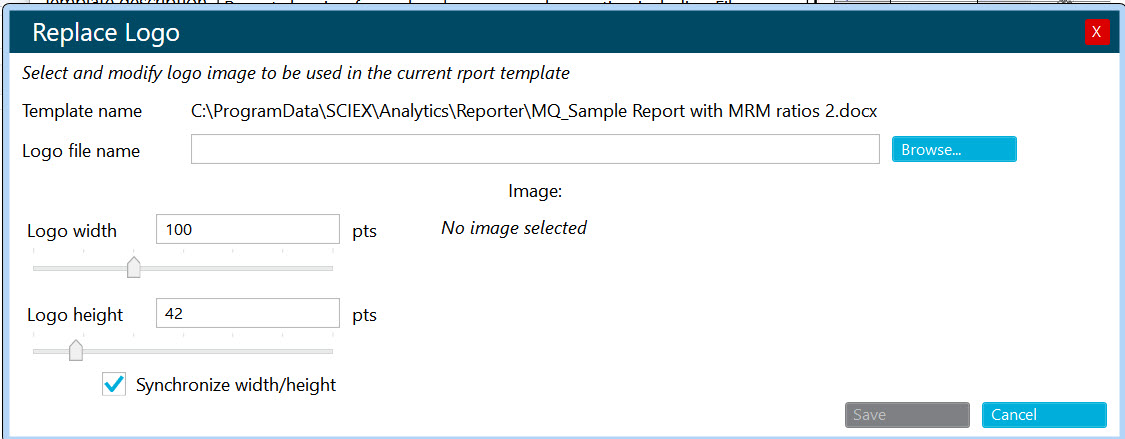Grab the Logo width slider thumb
Screen dimensions: 1125x439
[133, 268]
